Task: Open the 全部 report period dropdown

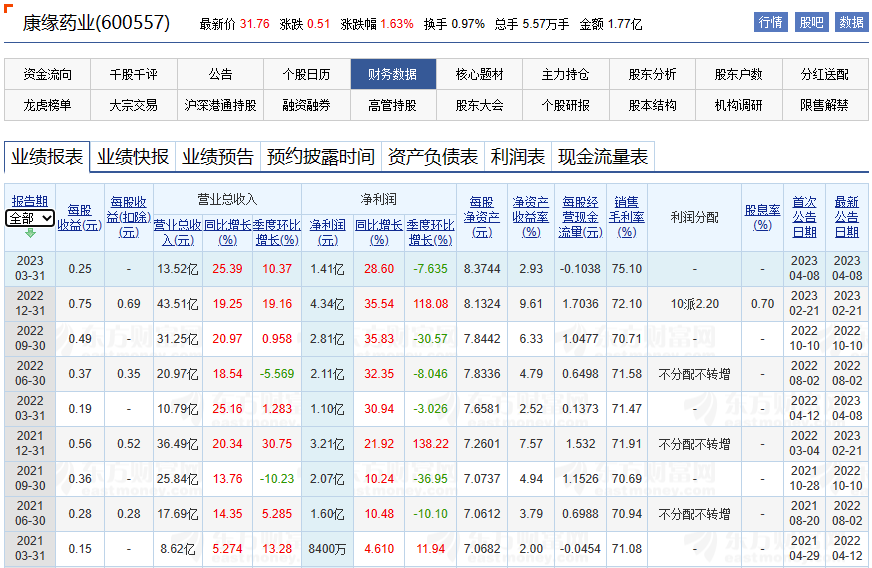Action: (x=30, y=218)
